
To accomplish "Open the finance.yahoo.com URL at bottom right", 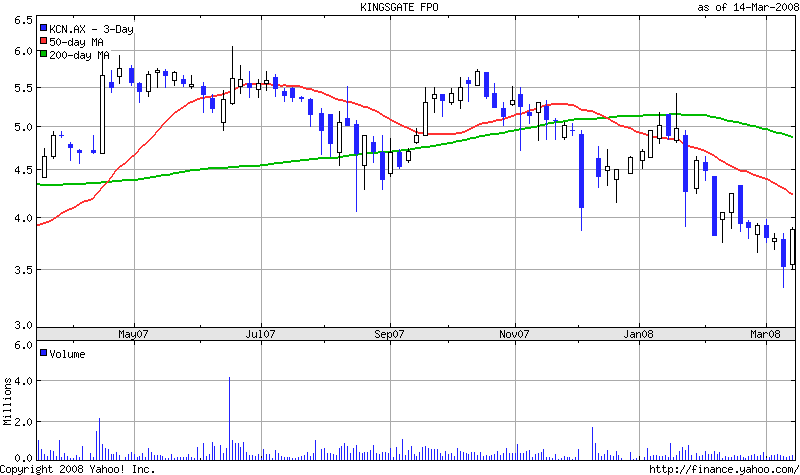I will 723,468.
